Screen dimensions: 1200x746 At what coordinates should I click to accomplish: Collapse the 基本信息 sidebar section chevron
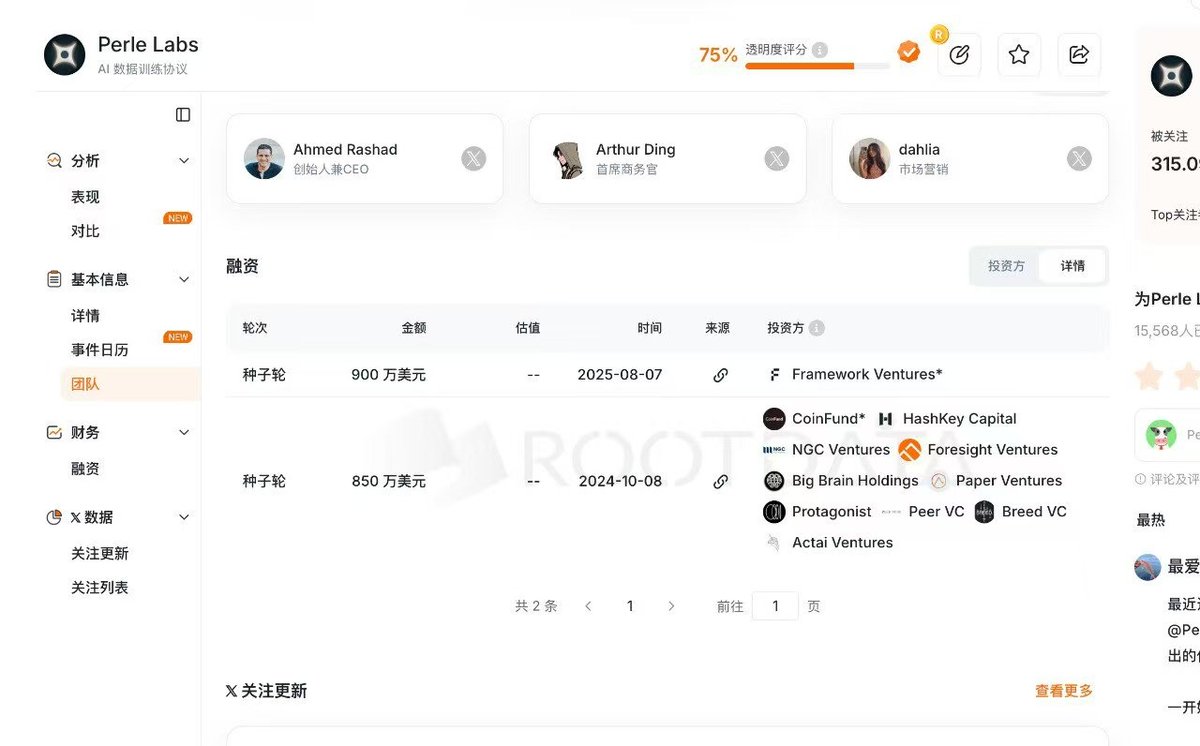184,280
